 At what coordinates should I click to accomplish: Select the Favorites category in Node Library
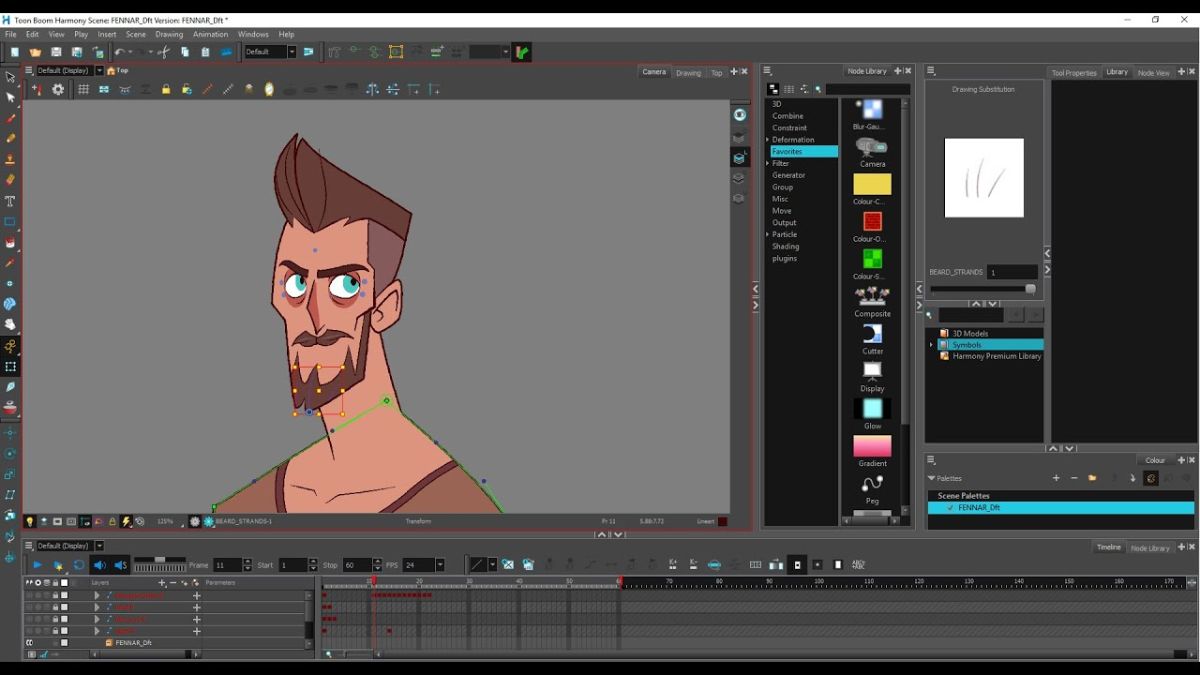pyautogui.click(x=803, y=151)
